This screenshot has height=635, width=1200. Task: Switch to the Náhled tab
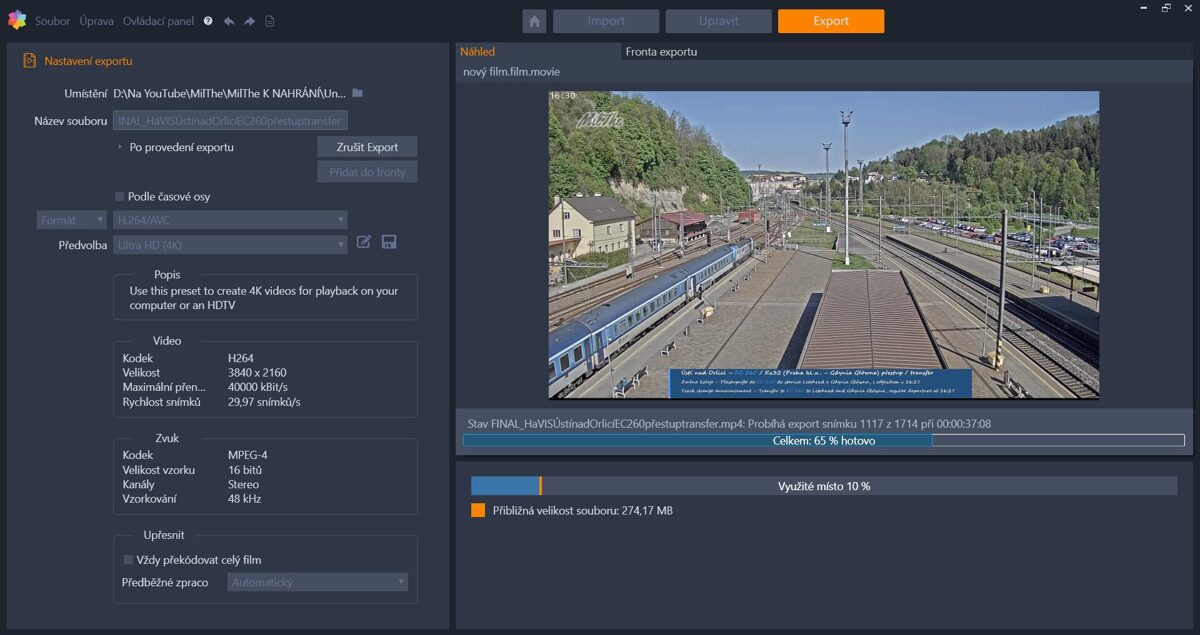(x=478, y=52)
